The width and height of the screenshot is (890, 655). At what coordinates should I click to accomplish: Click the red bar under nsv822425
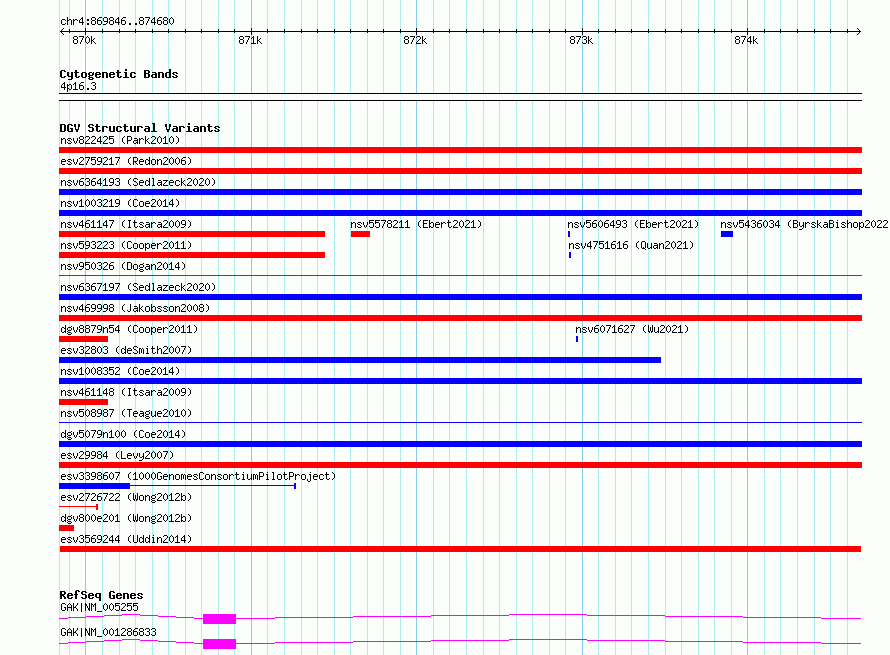coord(460,150)
